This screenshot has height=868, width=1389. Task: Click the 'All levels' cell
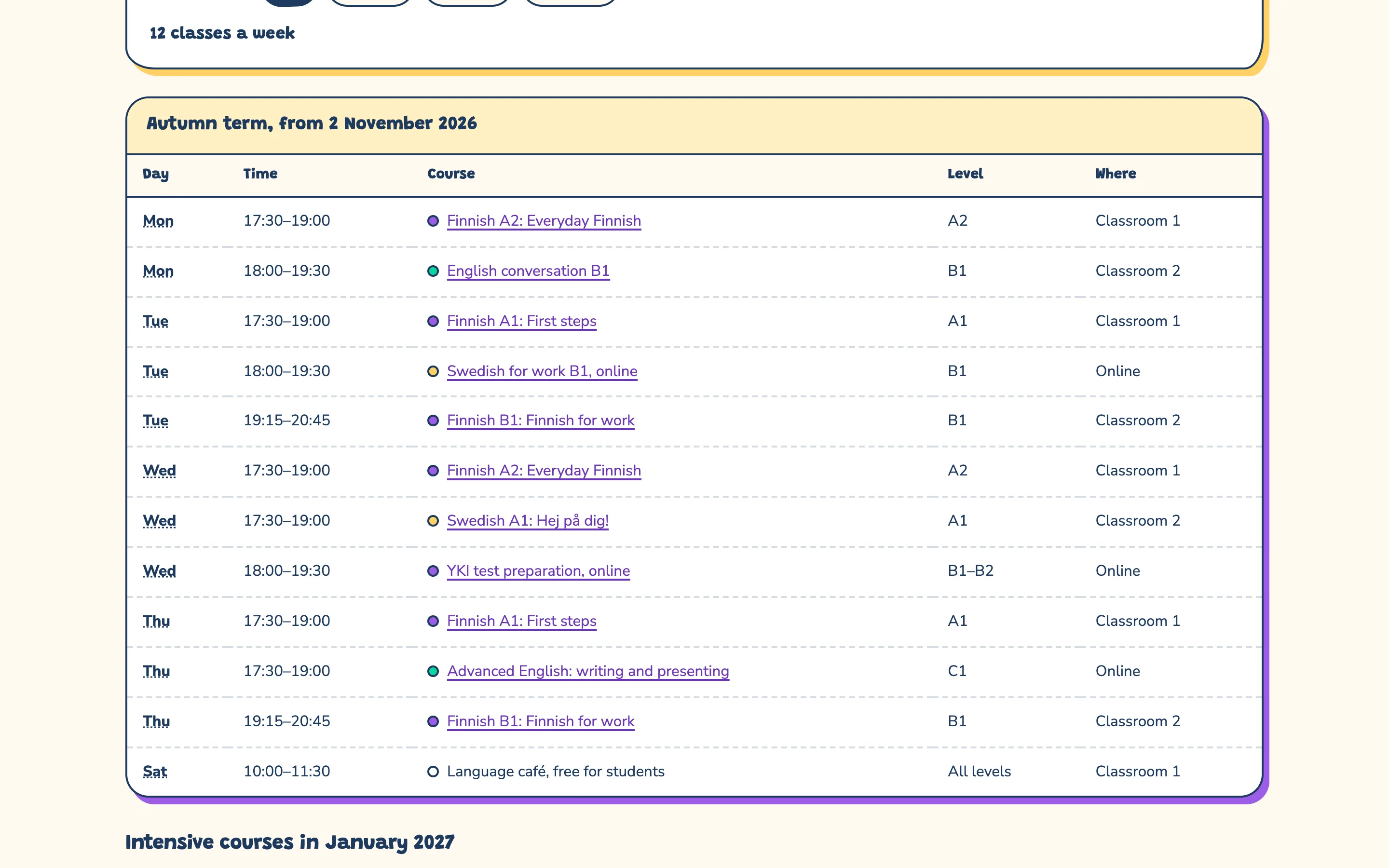[979, 771]
